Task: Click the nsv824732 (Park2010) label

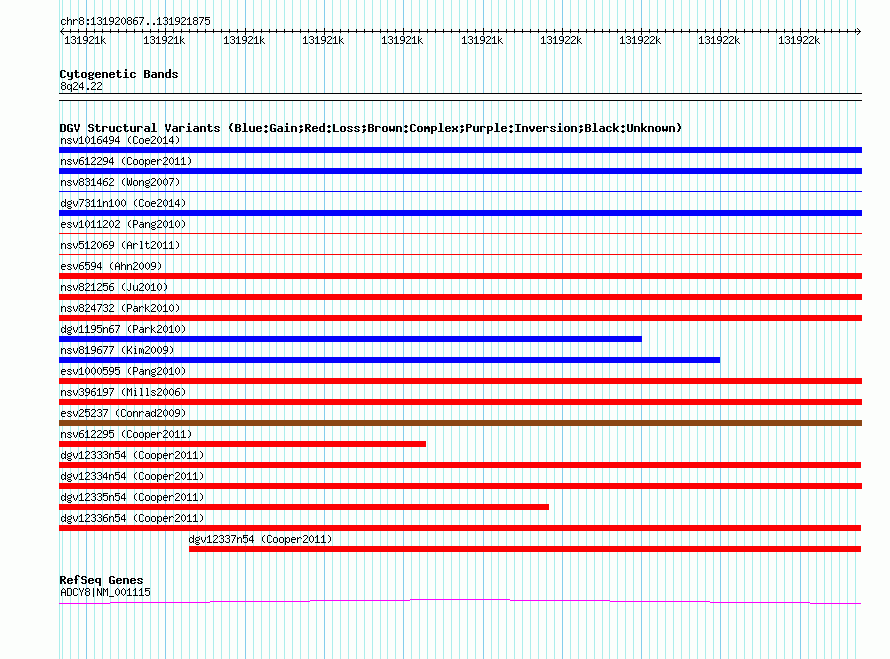Action: [x=120, y=308]
